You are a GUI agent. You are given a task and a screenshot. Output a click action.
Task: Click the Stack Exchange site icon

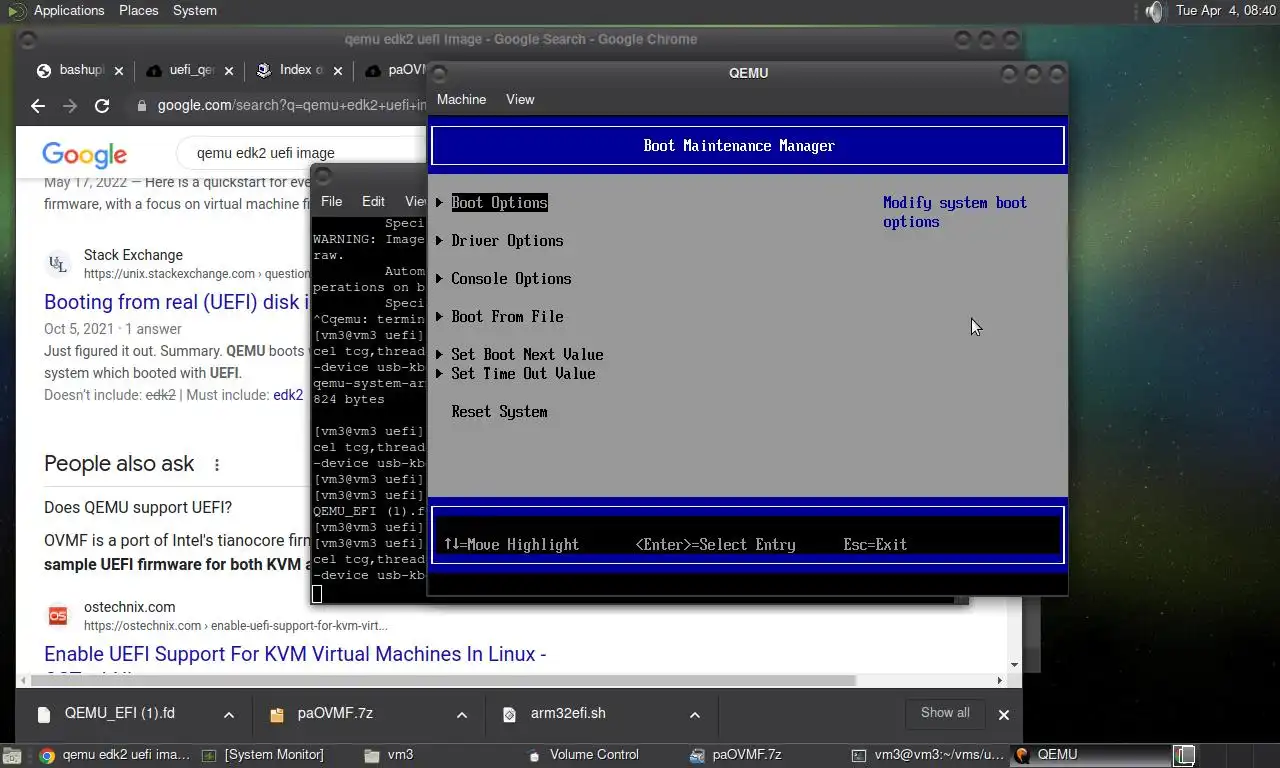[58, 264]
